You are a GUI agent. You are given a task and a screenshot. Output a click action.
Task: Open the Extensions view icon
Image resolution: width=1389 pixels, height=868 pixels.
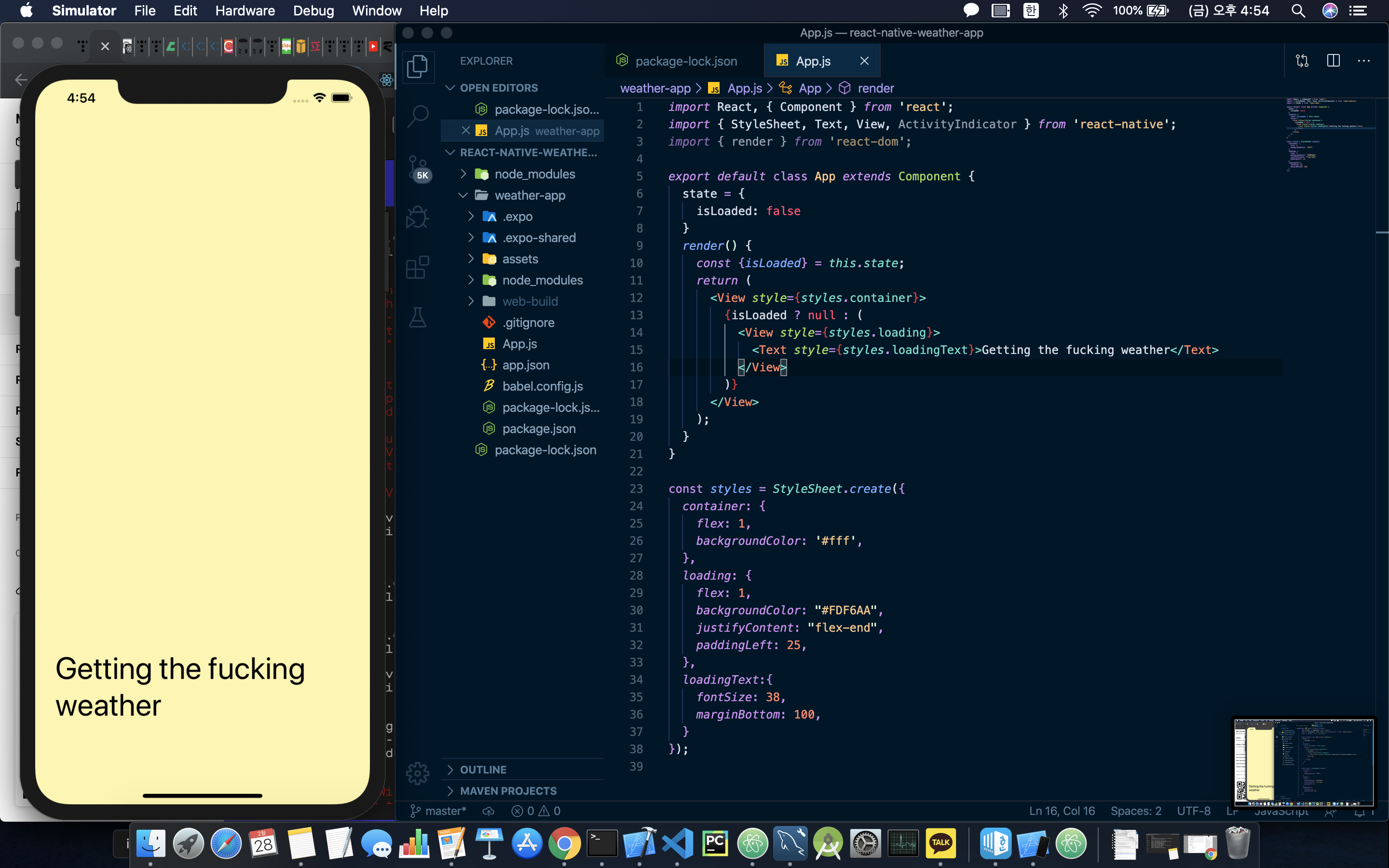point(418,267)
